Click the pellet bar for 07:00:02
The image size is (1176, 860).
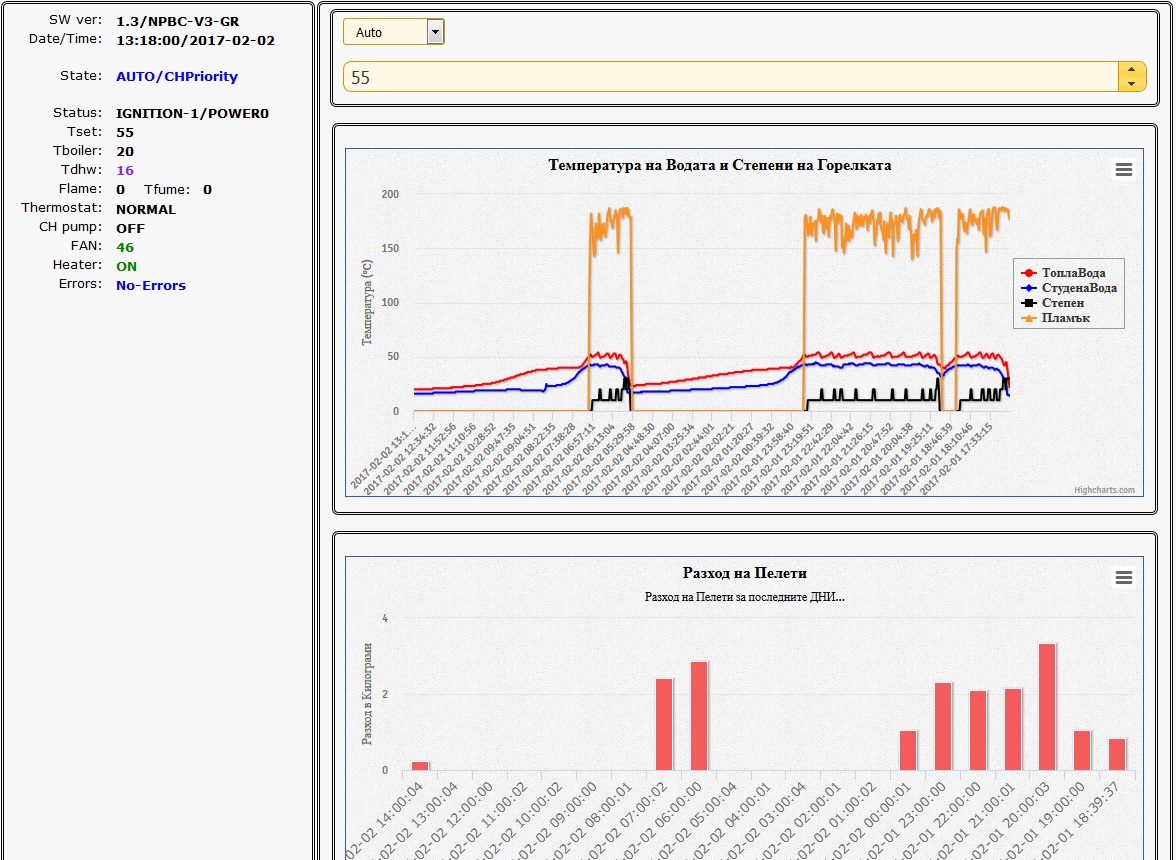tap(664, 724)
